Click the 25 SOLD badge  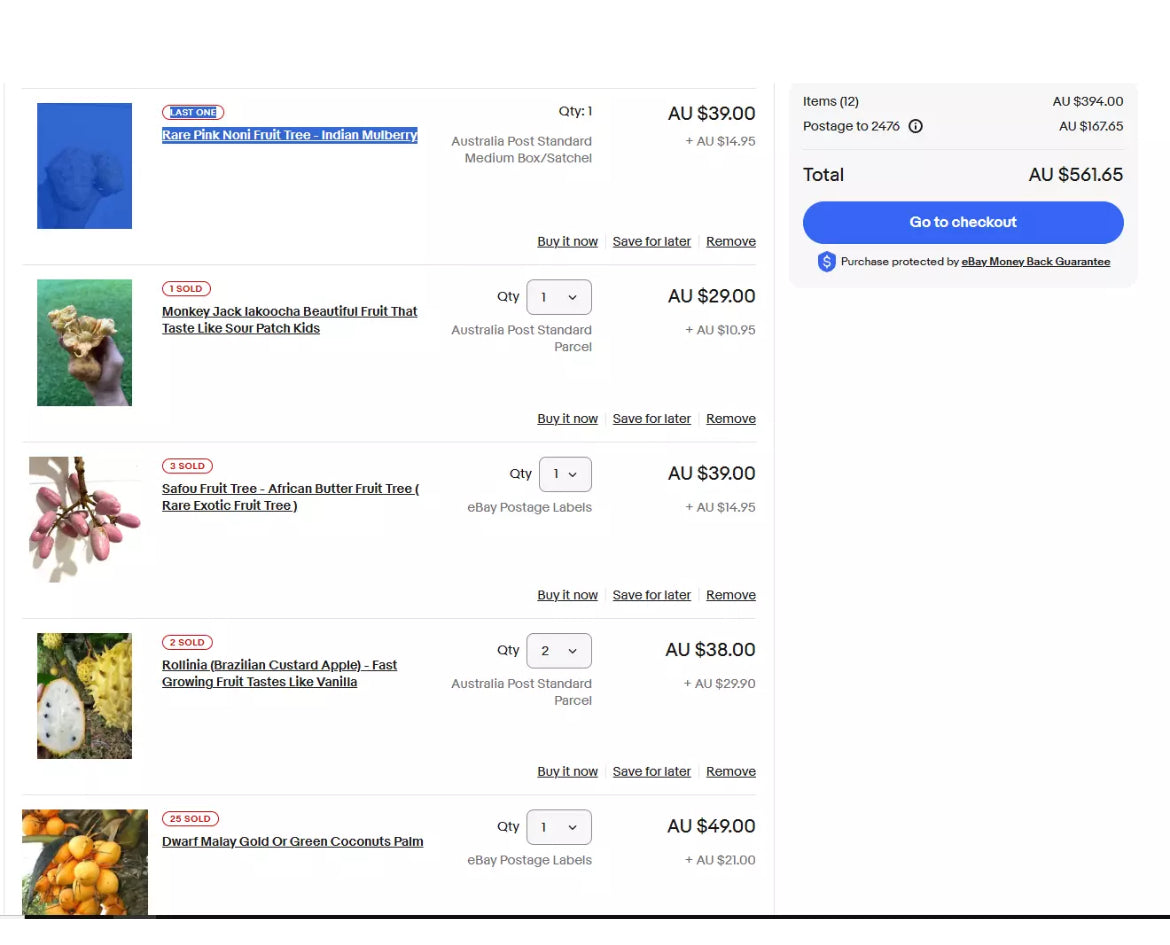click(x=190, y=819)
